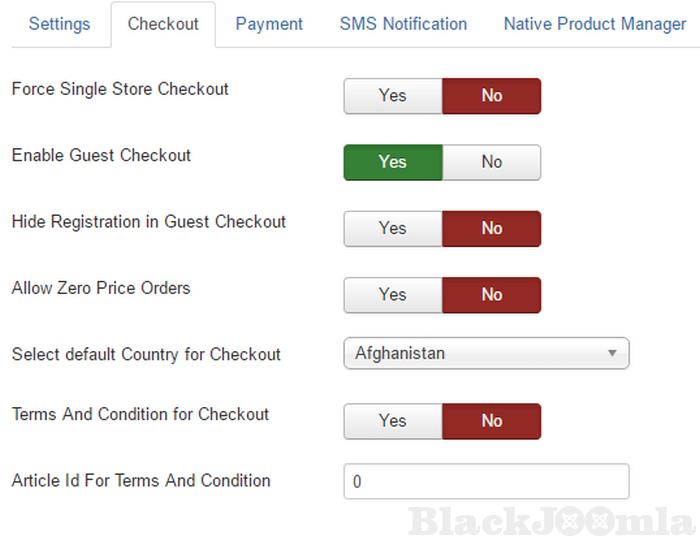This screenshot has width=700, height=541.
Task: Focus the Article Id For Terms And Condition field
Action: (x=486, y=481)
